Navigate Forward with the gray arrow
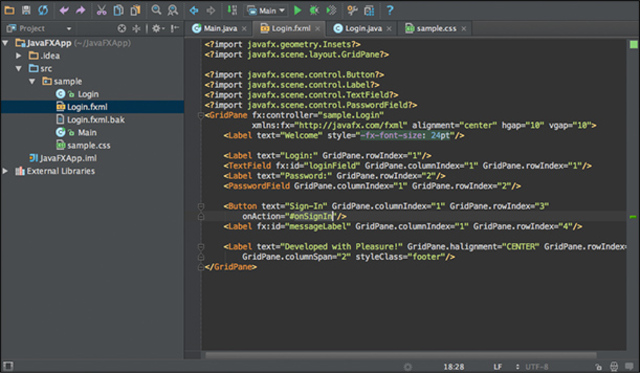This screenshot has width=640, height=373. coord(211,10)
